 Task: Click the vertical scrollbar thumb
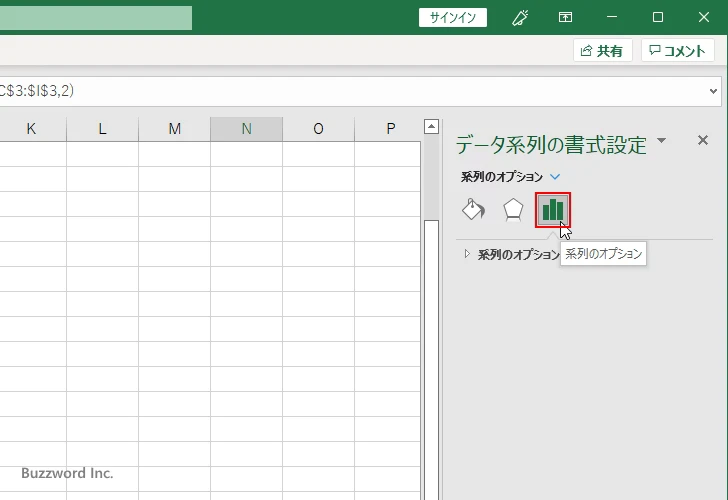pyautogui.click(x=431, y=360)
